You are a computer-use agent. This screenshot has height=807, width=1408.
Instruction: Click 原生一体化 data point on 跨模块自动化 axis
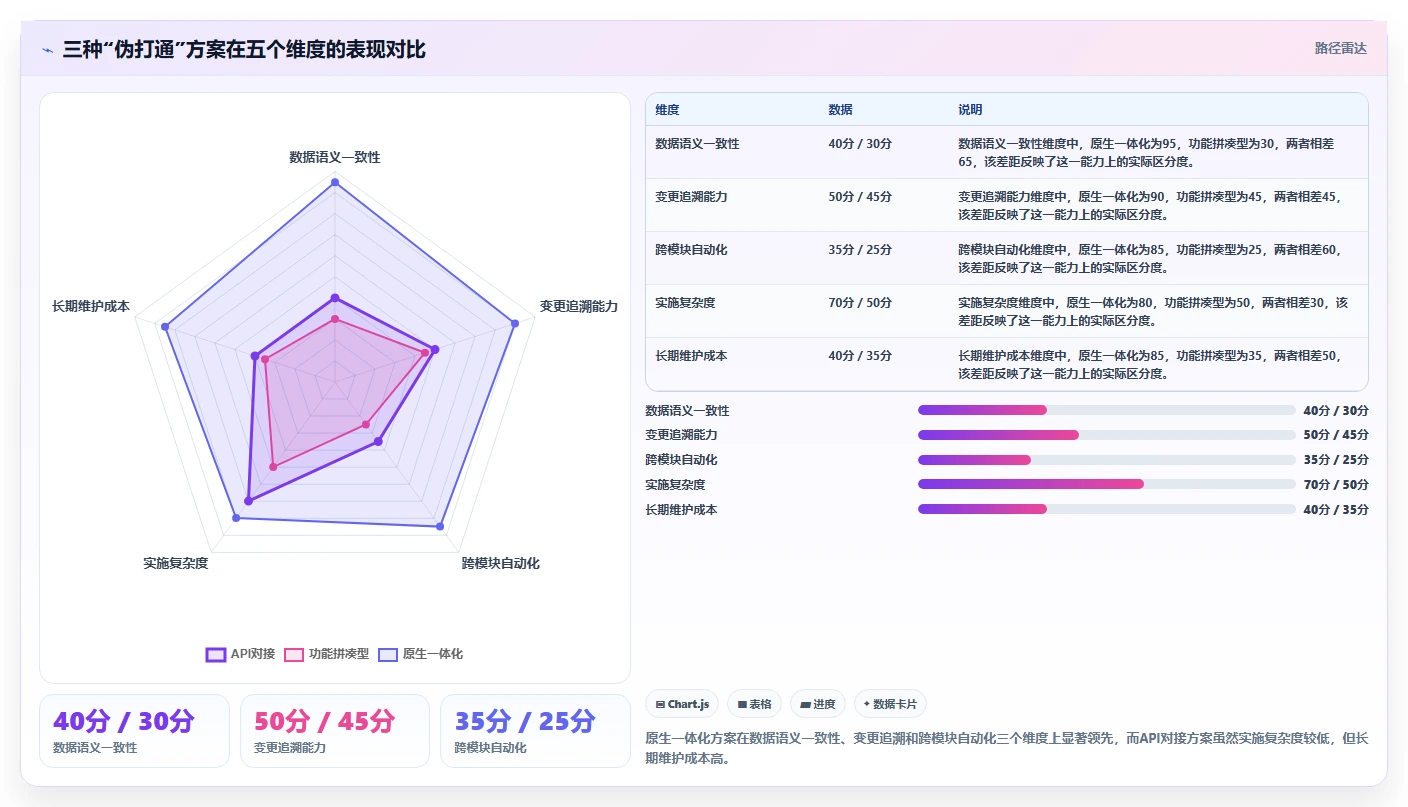tap(439, 525)
